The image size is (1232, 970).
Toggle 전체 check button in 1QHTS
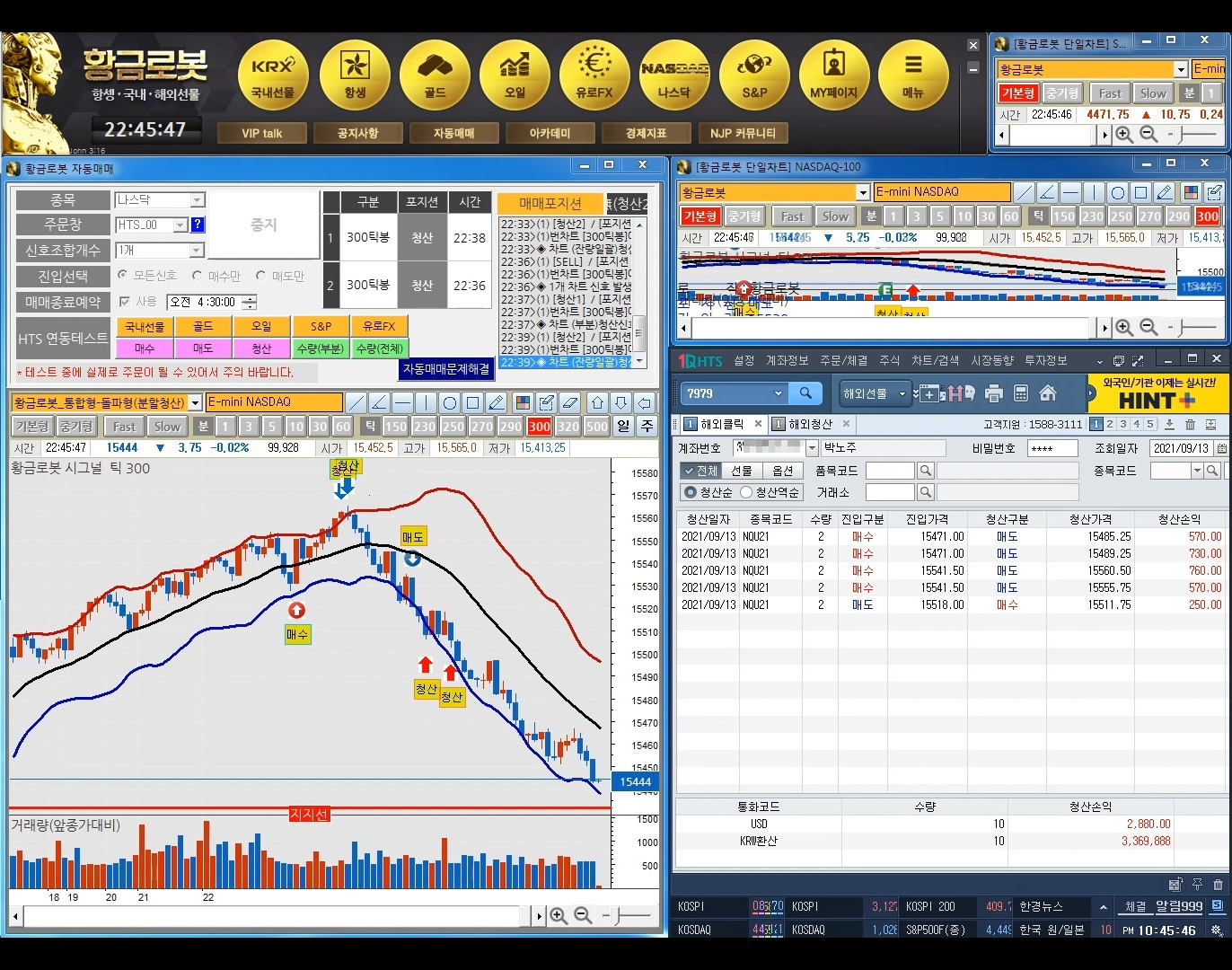point(700,471)
